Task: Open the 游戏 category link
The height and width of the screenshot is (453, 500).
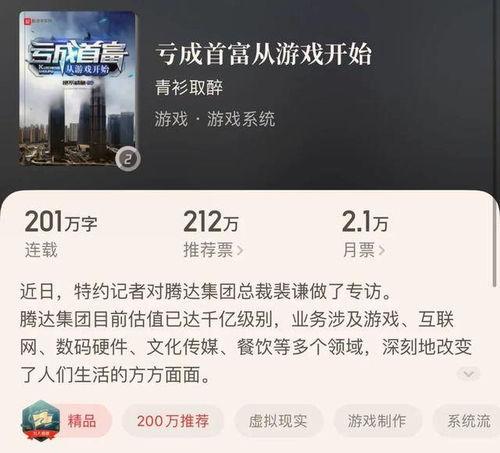Action: click(171, 119)
